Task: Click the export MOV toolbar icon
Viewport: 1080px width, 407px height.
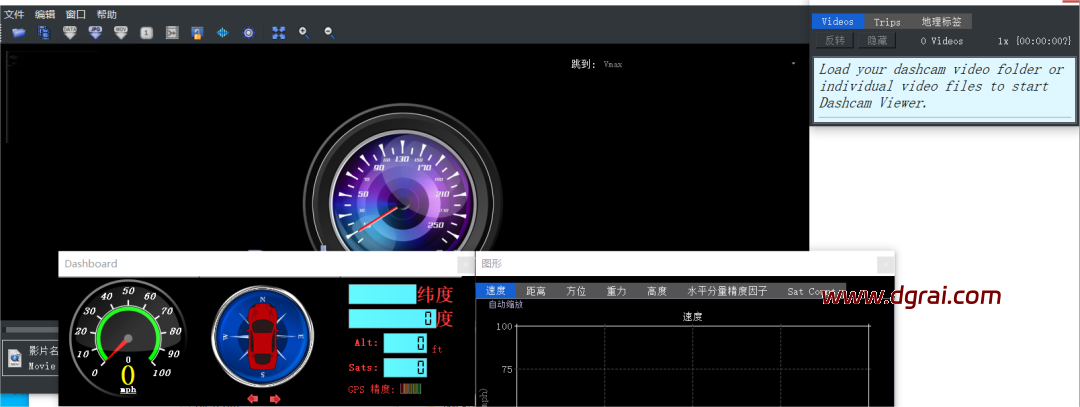Action: coord(121,33)
